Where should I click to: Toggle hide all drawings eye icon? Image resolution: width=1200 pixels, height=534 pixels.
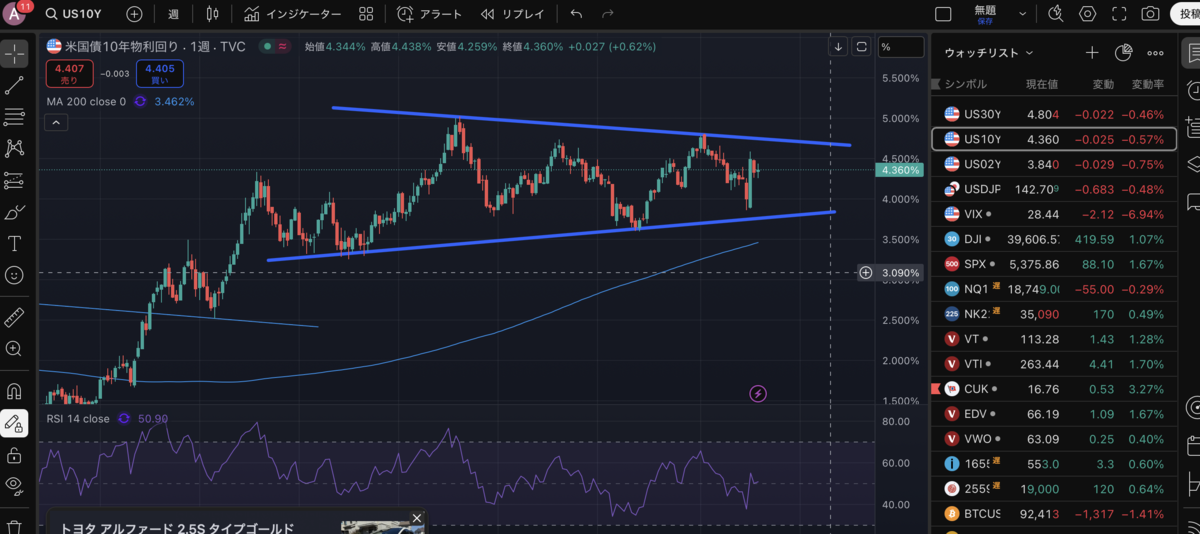pos(14,486)
